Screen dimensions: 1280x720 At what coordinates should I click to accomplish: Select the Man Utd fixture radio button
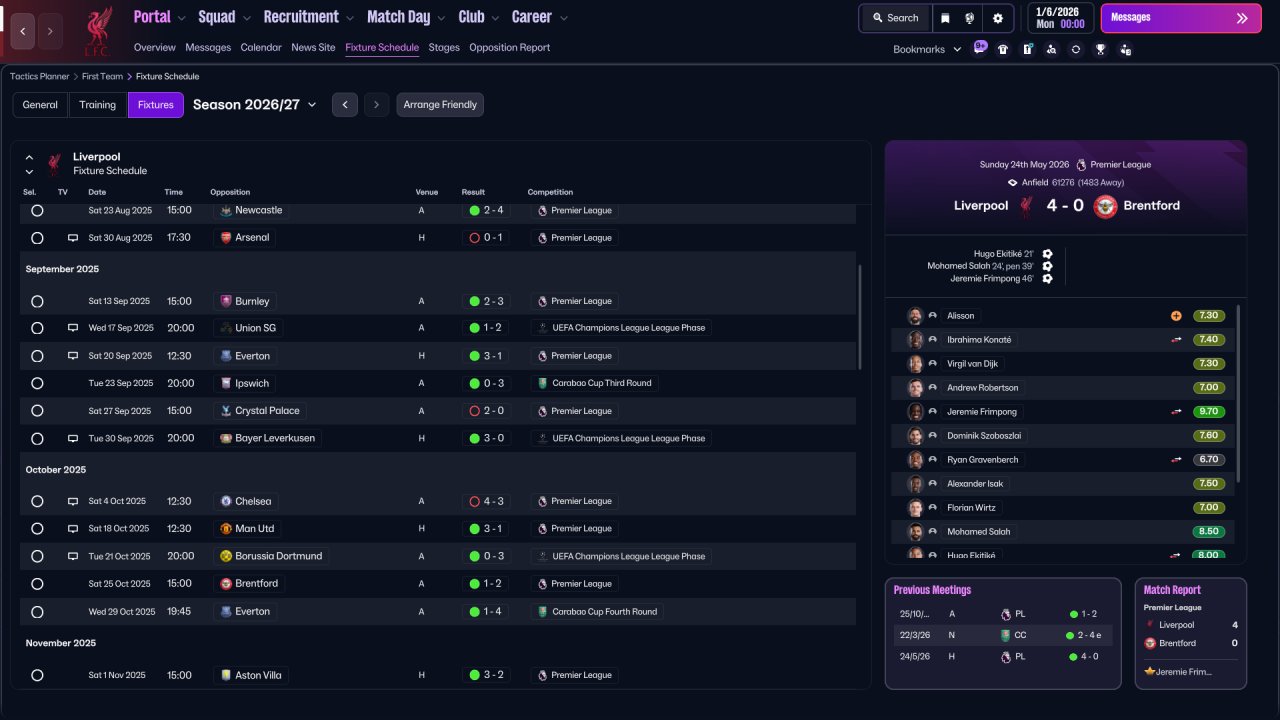(x=37, y=529)
